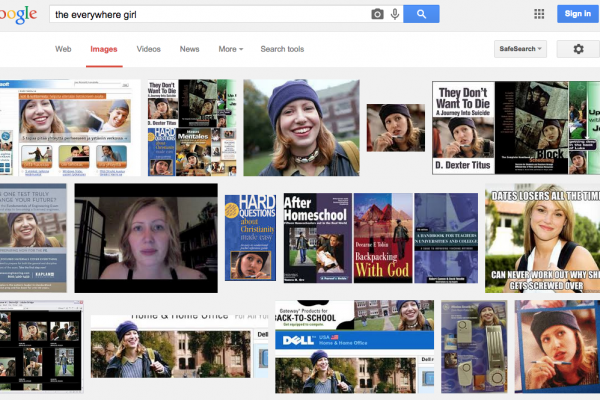Viewport: 600px width, 400px height.
Task: Open the book cover collage with Mentales
Action: point(192,128)
